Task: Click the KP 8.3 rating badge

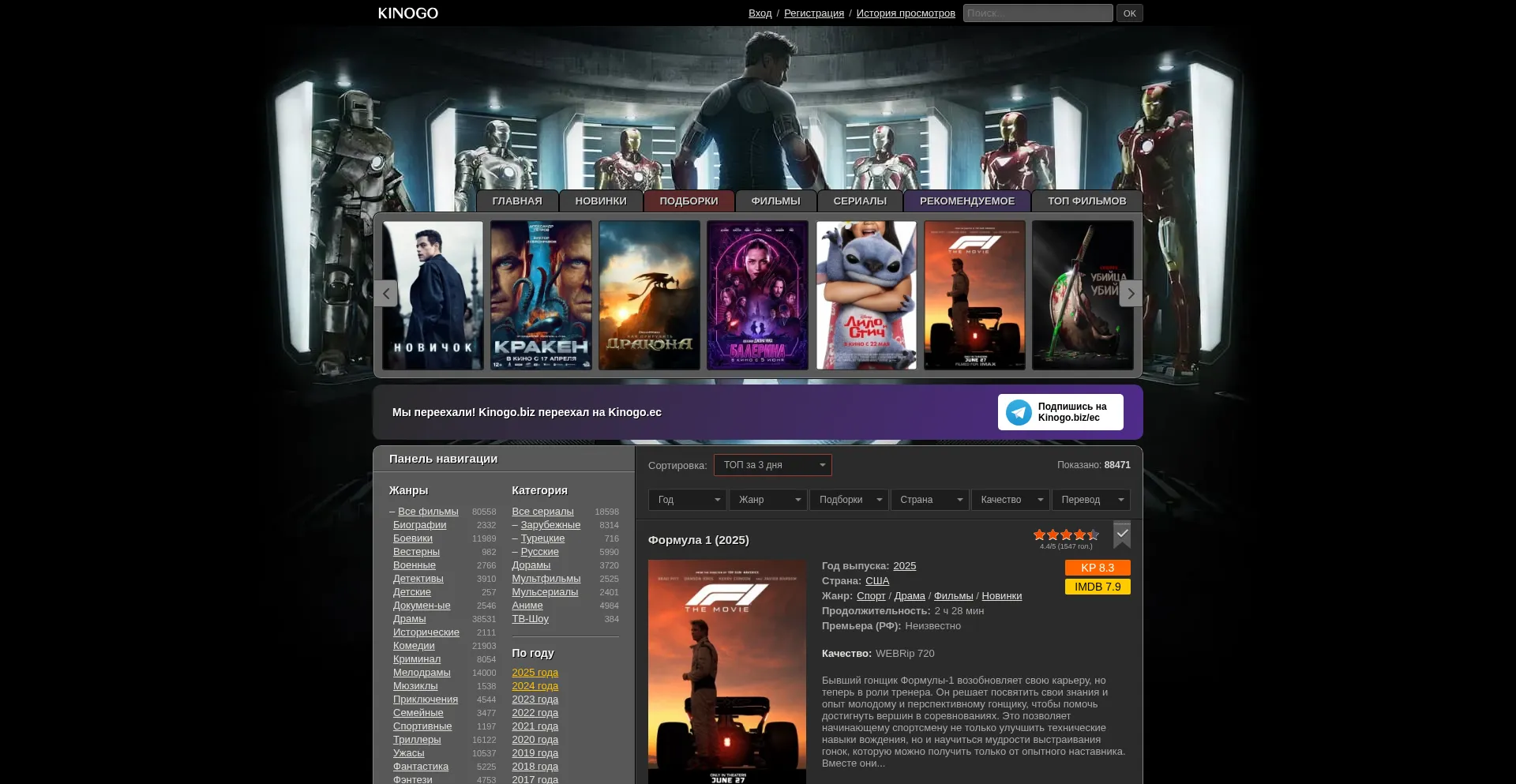Action: point(1098,568)
